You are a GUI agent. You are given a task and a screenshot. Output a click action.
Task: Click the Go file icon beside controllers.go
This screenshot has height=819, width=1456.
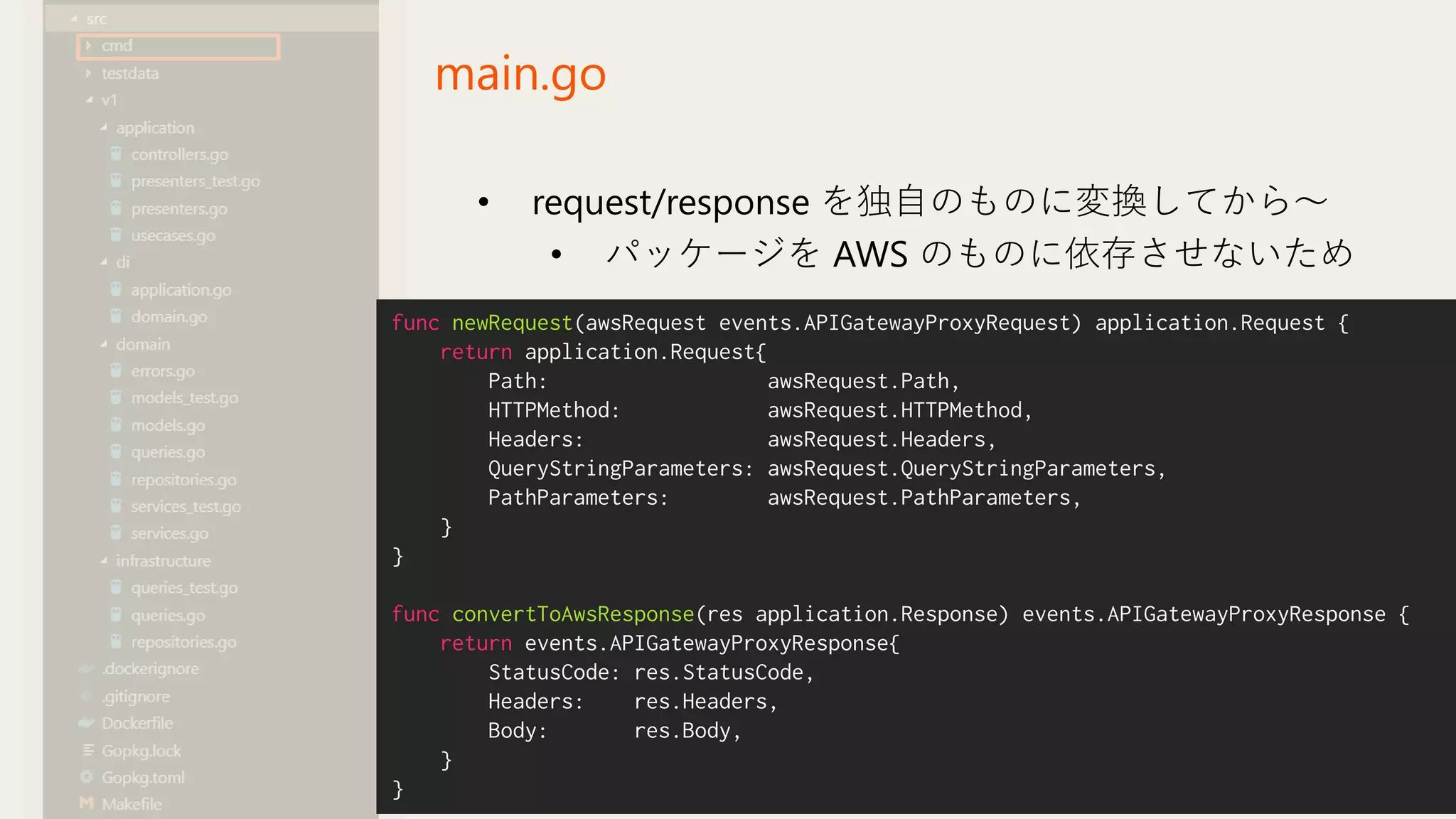pyautogui.click(x=117, y=154)
